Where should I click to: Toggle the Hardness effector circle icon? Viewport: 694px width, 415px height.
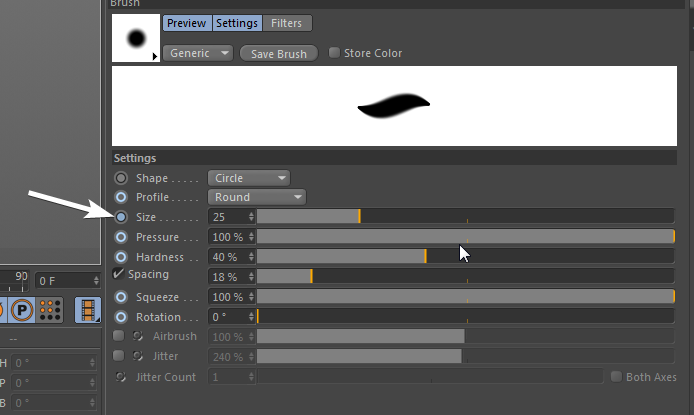[121, 257]
